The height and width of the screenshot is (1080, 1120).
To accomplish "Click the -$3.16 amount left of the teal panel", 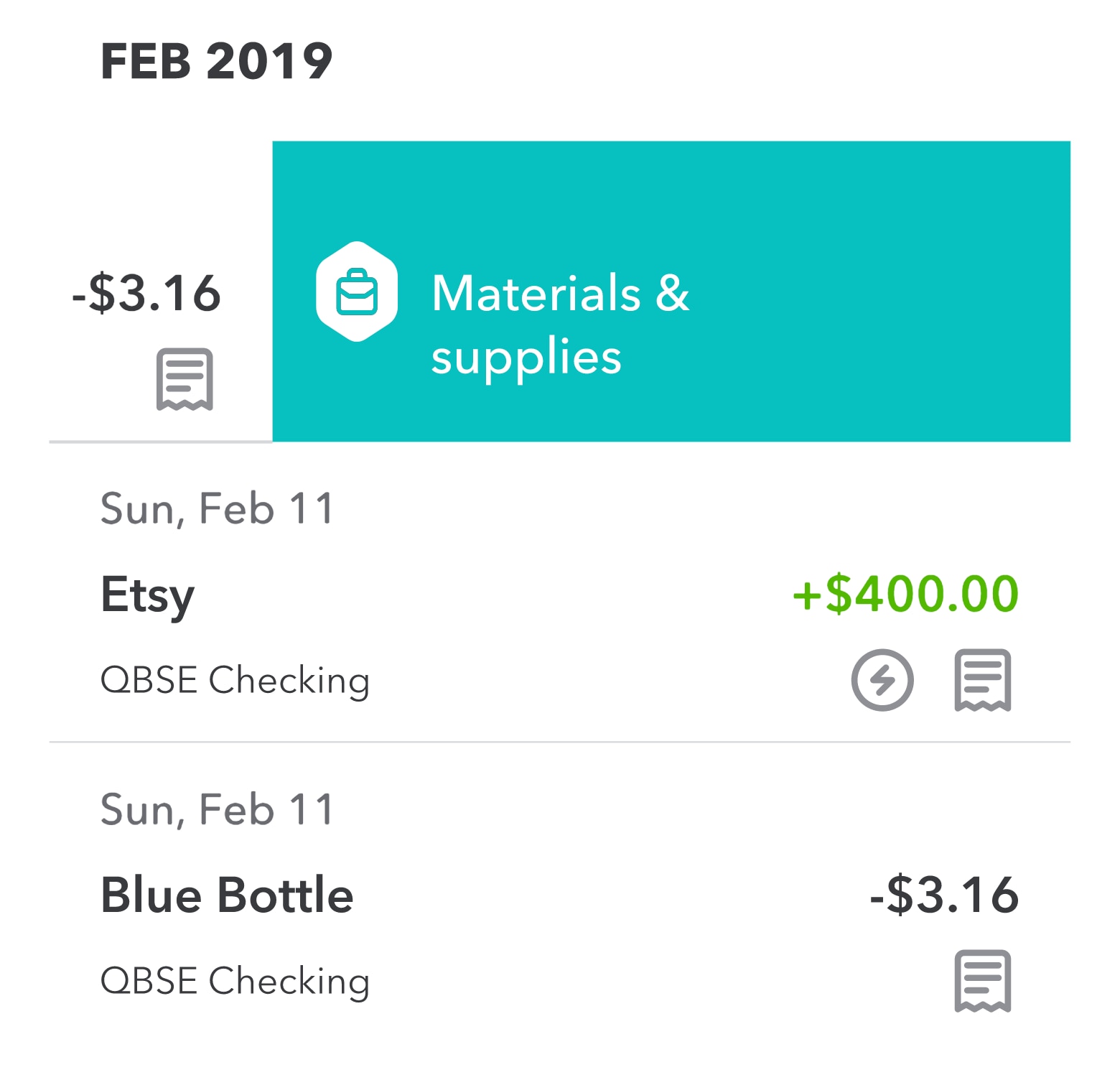I will pos(146,293).
